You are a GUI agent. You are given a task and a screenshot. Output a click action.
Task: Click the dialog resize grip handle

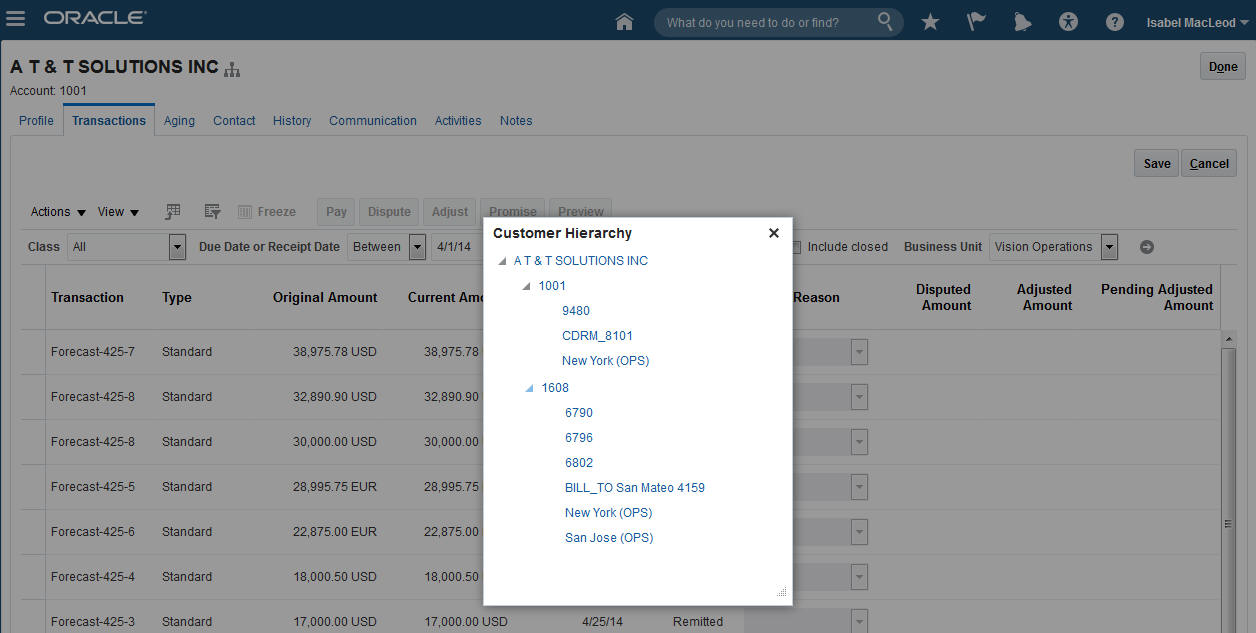pos(782,592)
